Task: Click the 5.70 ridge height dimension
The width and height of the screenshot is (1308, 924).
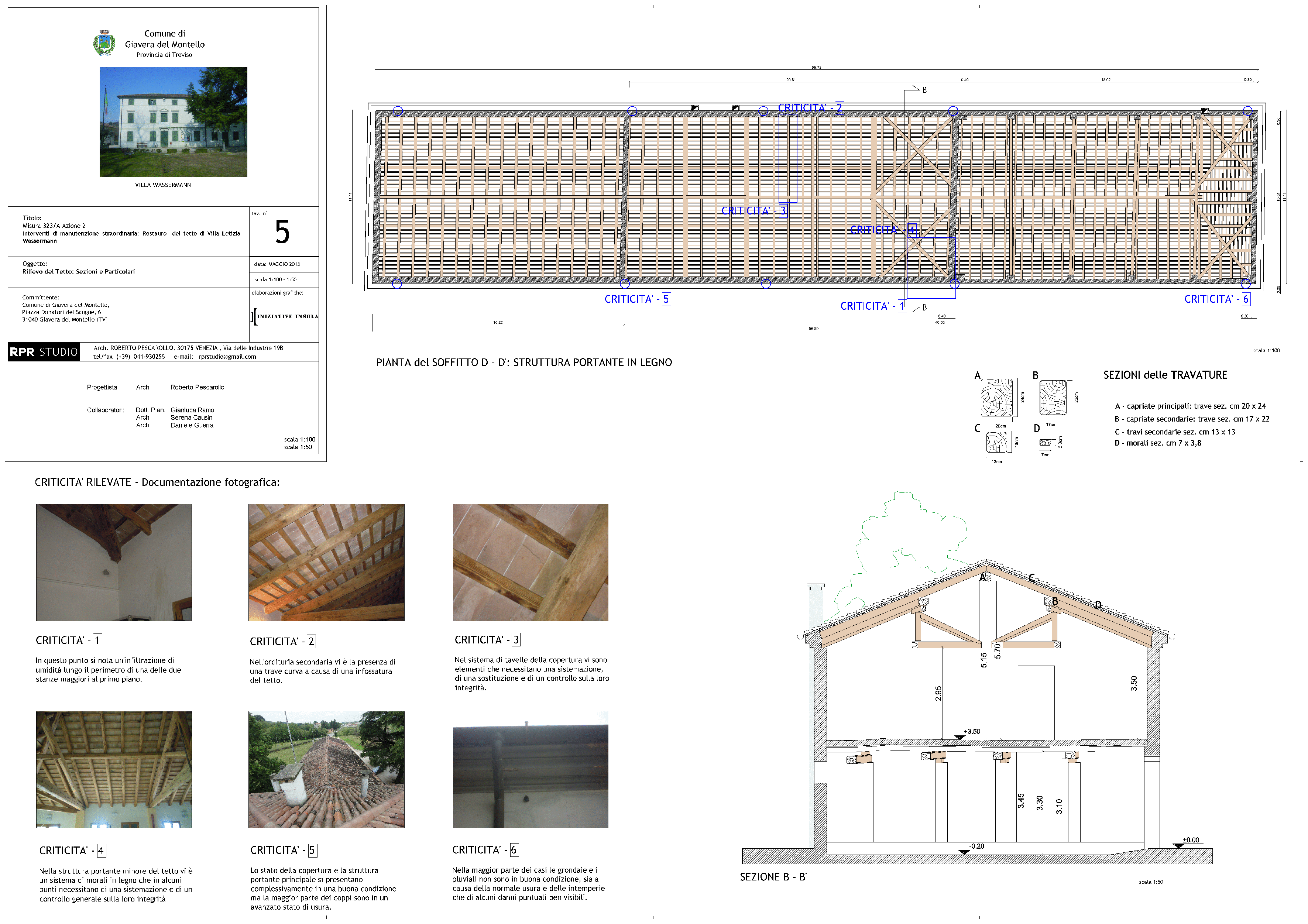Action: tap(997, 651)
